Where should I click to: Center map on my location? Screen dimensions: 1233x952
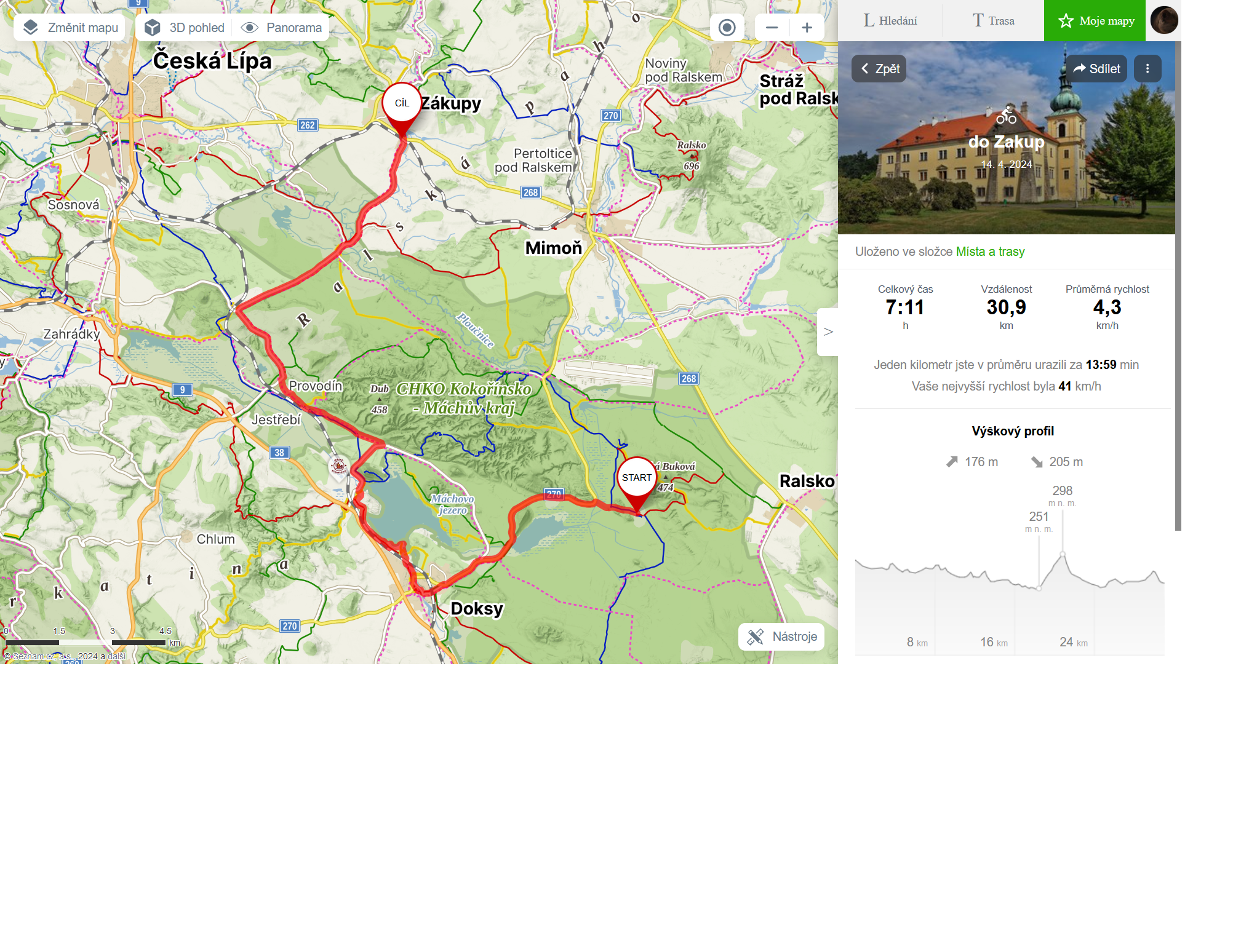tap(727, 28)
